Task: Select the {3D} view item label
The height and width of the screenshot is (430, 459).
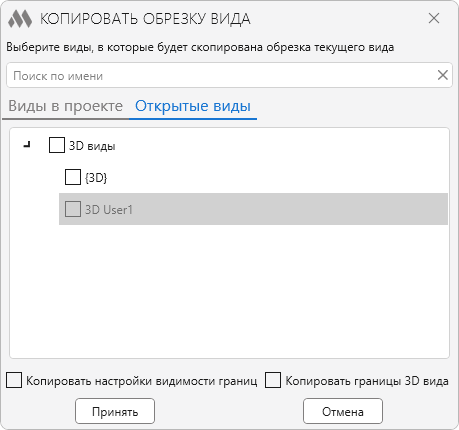Action: tap(96, 178)
